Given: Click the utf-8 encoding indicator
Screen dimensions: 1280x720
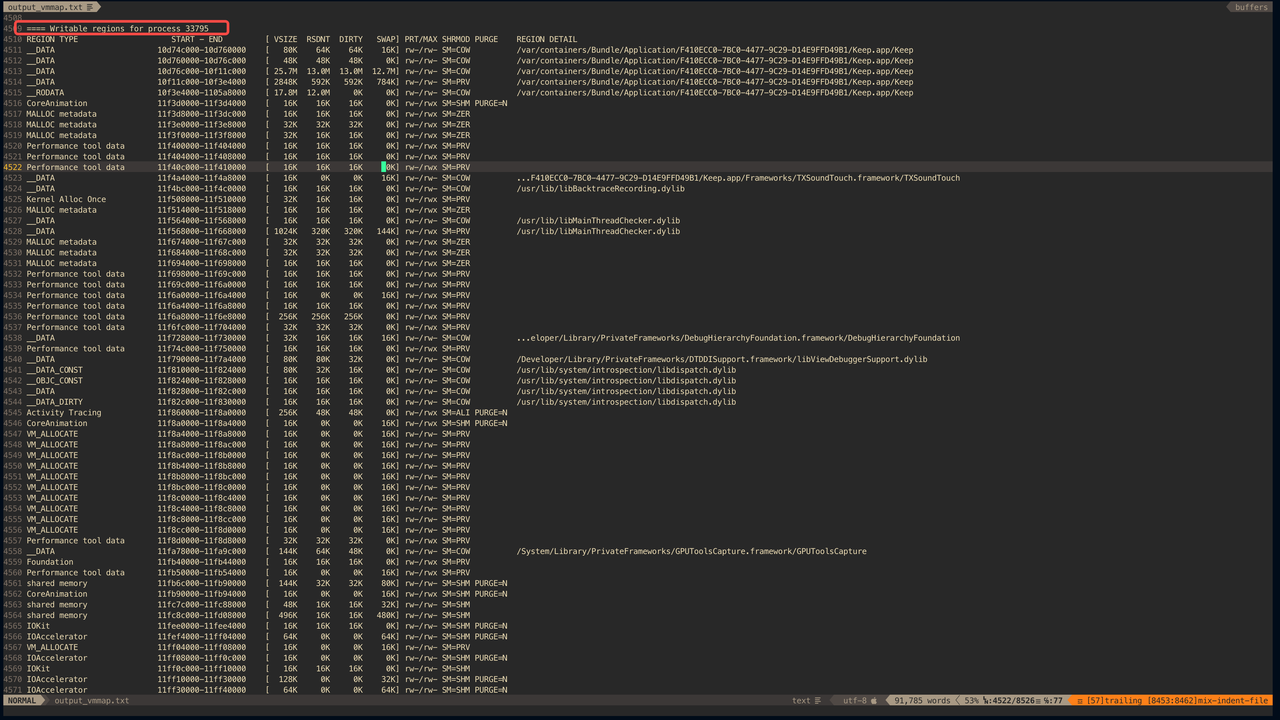Looking at the screenshot, I should pyautogui.click(x=858, y=701).
